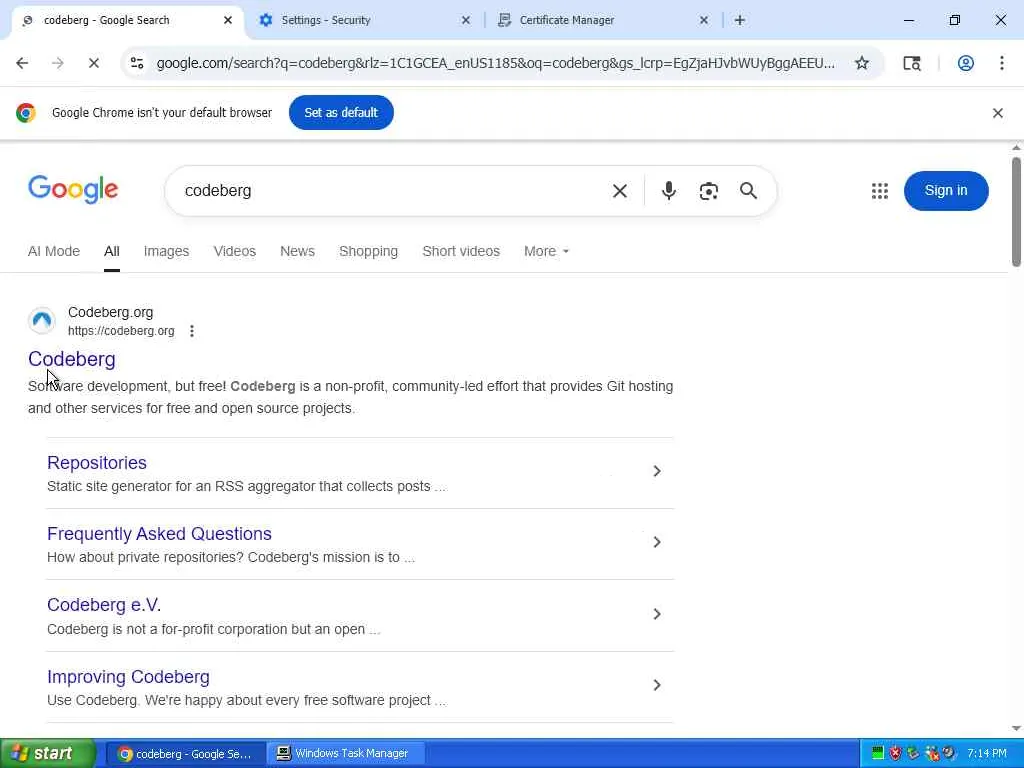Click the Codeberg site favicon
Image resolution: width=1024 pixels, height=768 pixels.
tap(42, 321)
